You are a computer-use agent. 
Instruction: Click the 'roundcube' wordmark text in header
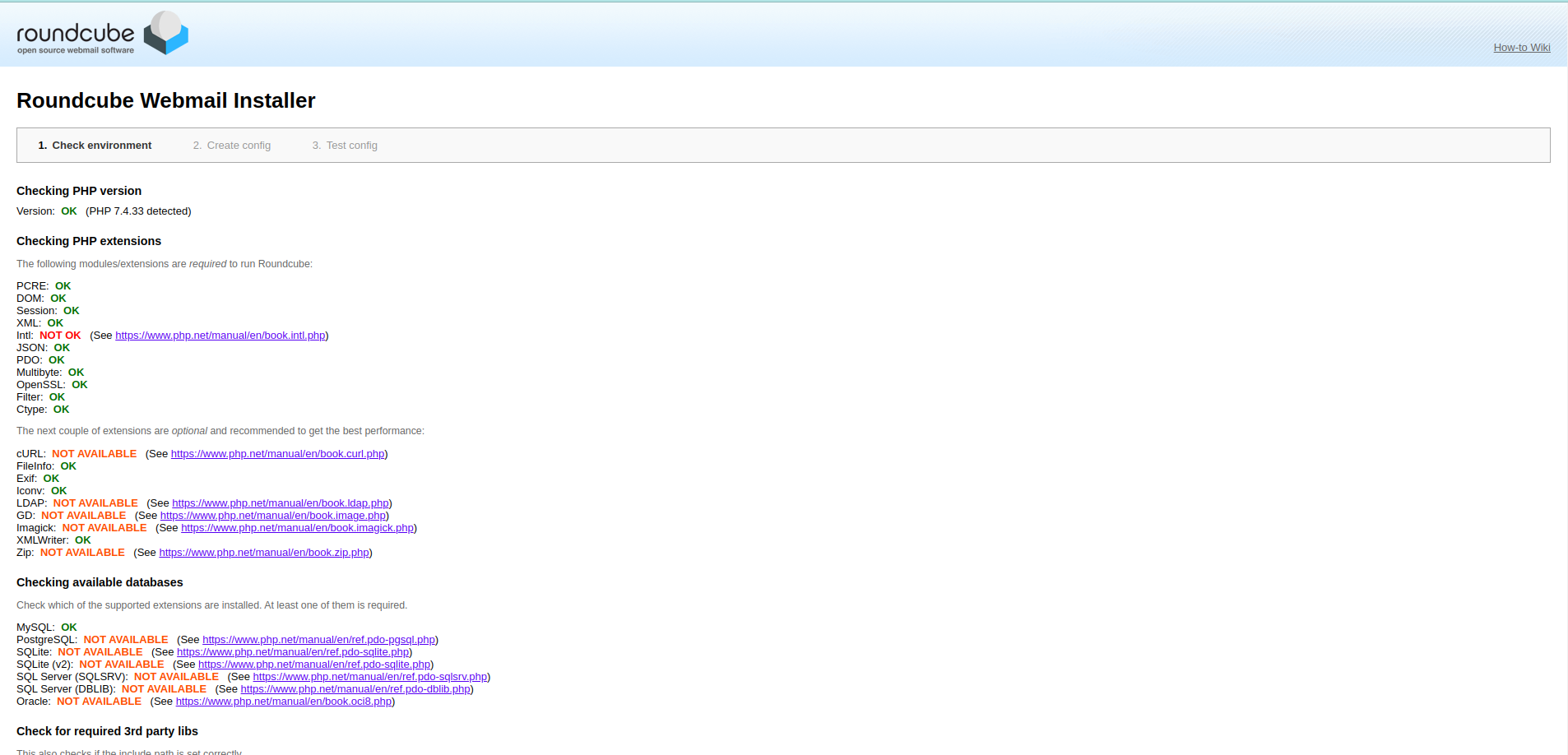point(76,33)
